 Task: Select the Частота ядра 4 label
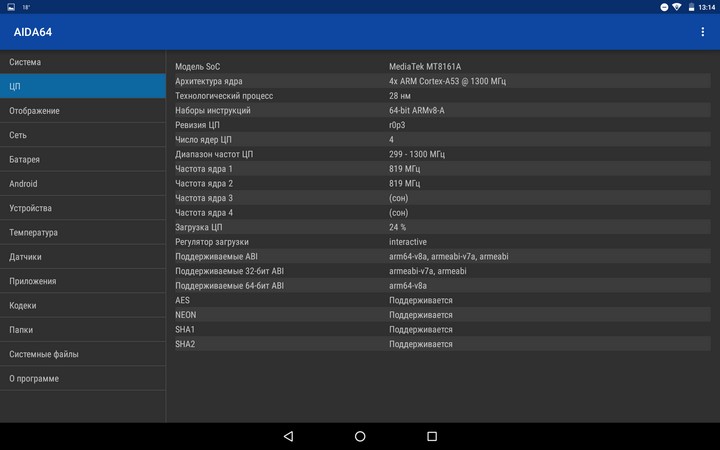coord(204,213)
